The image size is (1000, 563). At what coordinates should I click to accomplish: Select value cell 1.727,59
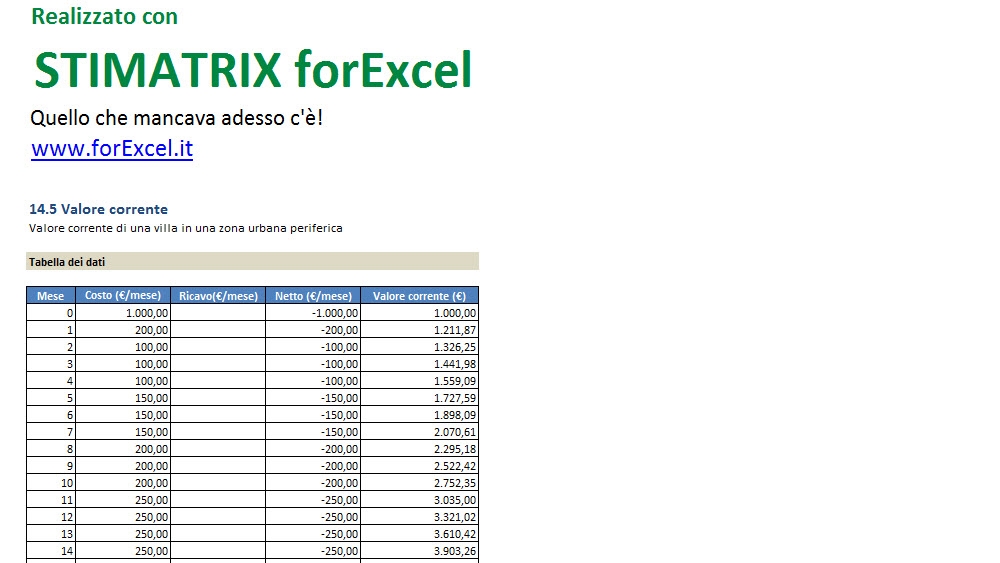(420, 398)
